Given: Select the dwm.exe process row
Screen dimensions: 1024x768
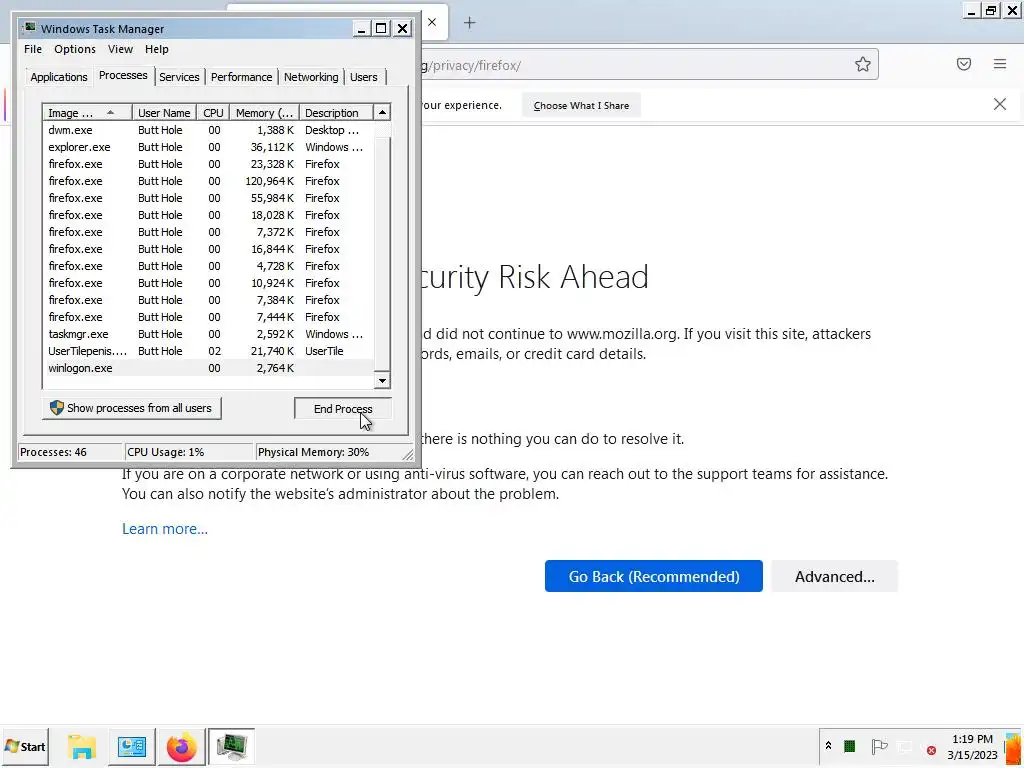Looking at the screenshot, I should 208,130.
